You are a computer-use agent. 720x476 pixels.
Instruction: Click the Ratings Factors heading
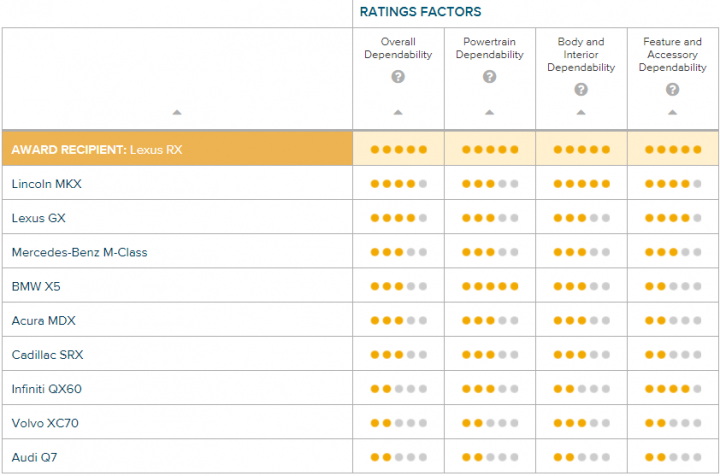point(420,12)
